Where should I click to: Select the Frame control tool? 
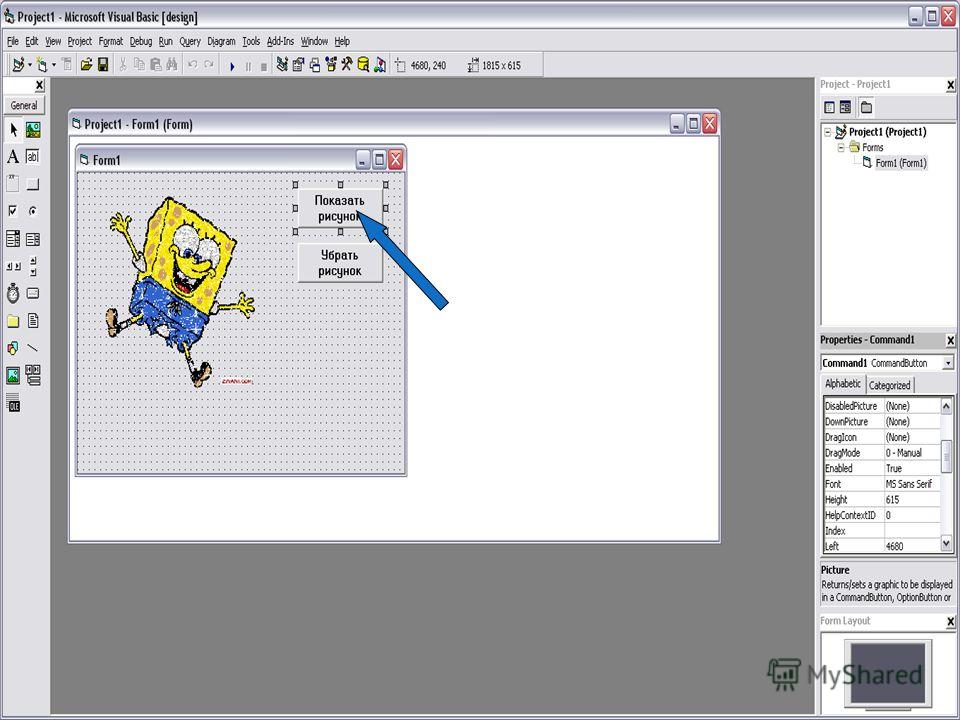coord(13,184)
